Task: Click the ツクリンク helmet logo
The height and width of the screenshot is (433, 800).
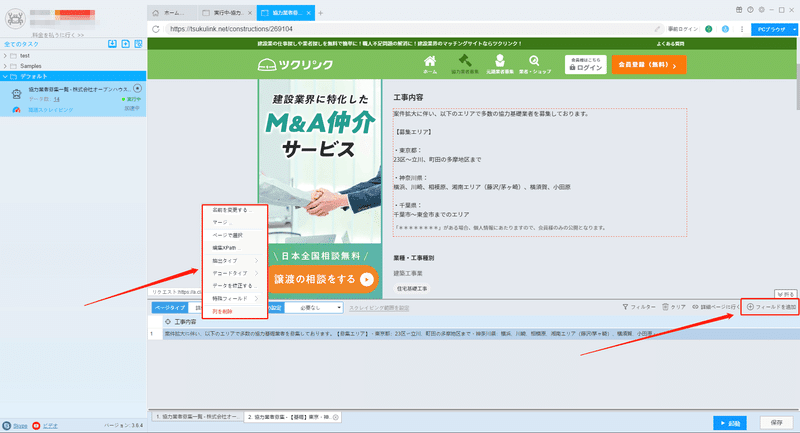Action: click(x=295, y=65)
